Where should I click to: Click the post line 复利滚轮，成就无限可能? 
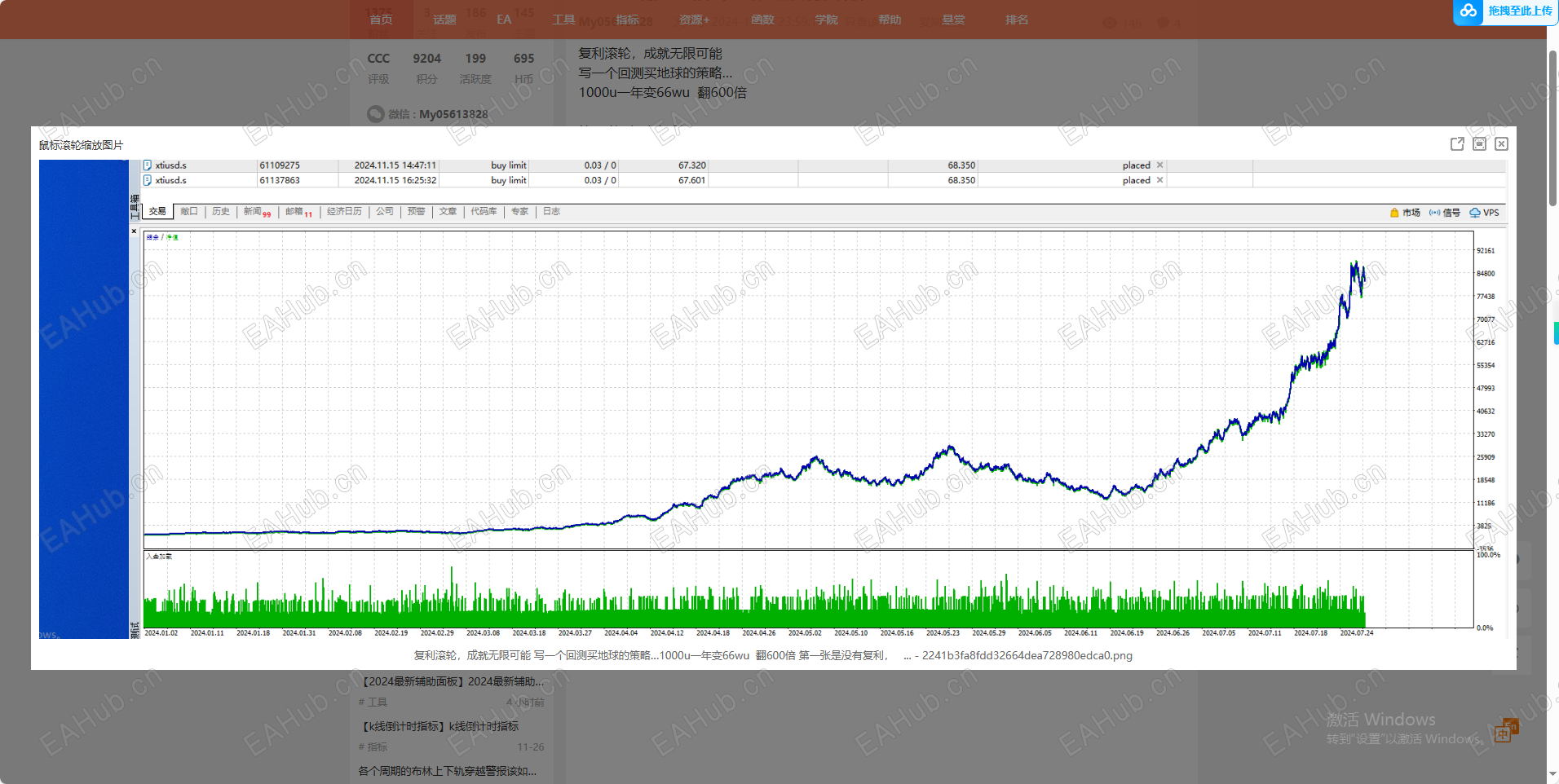pos(650,53)
